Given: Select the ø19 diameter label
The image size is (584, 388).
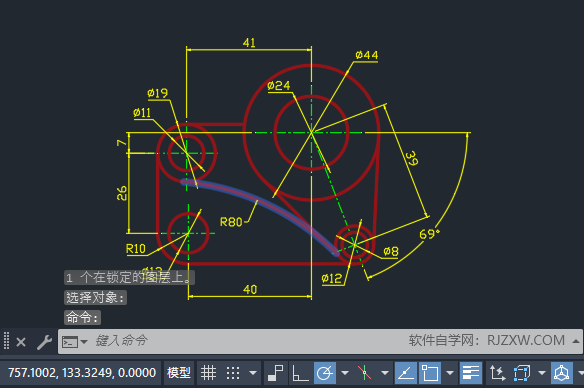Looking at the screenshot, I should pos(157,93).
